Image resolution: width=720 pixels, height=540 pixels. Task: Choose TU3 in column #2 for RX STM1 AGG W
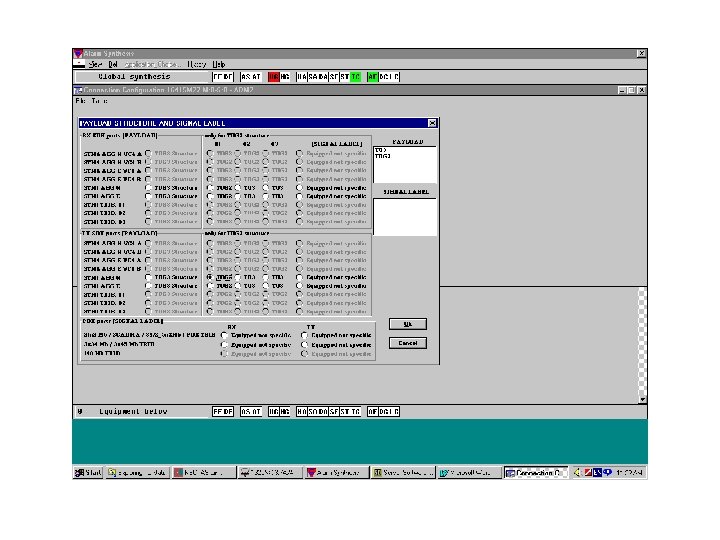pyautogui.click(x=238, y=188)
